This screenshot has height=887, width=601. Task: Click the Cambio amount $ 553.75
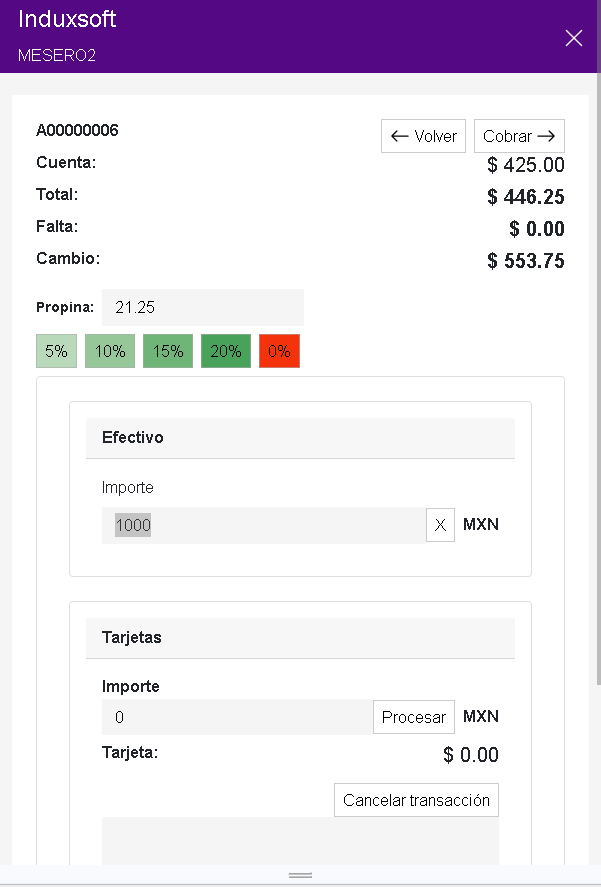pyautogui.click(x=526, y=261)
